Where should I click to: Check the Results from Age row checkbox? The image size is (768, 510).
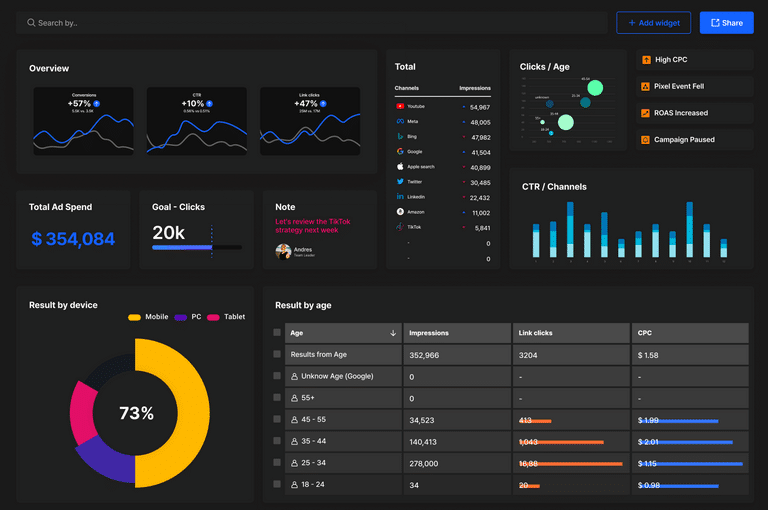278,354
